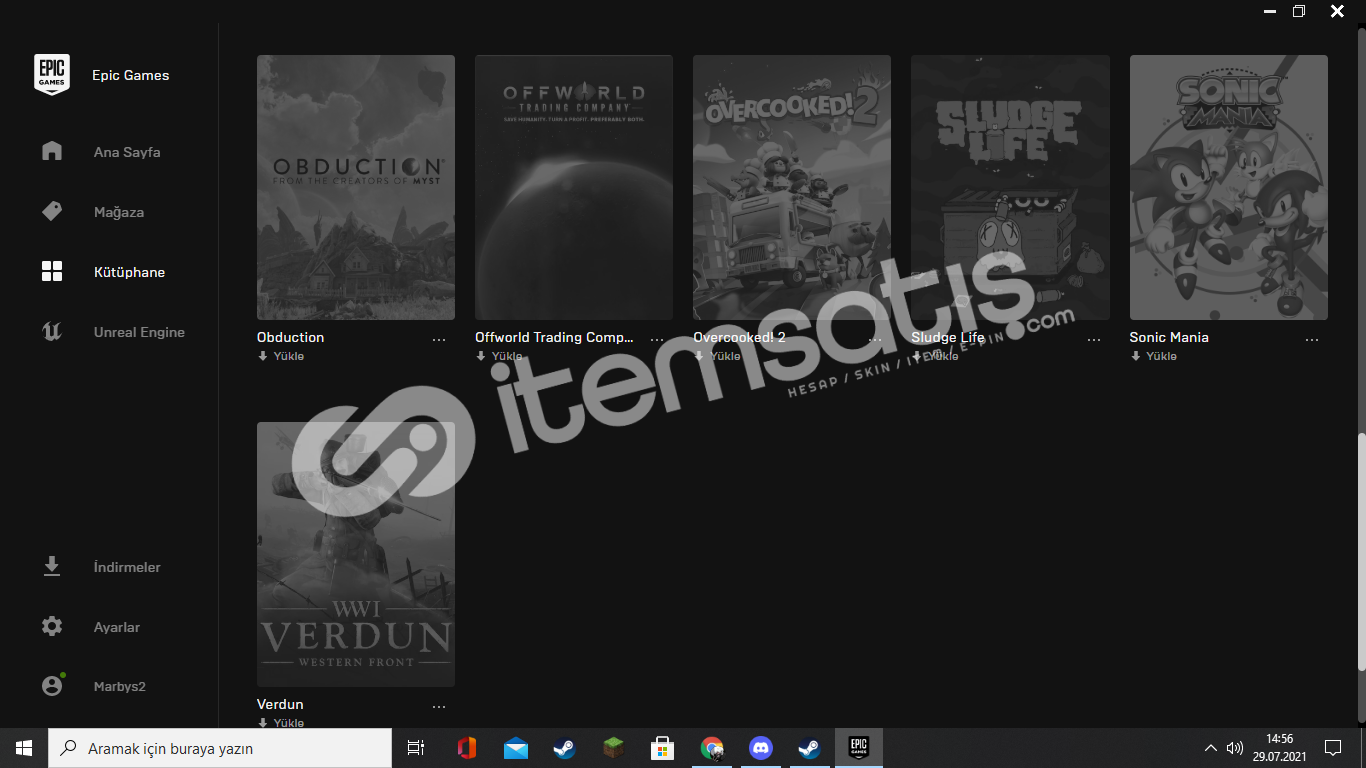Select the Sonic Mania cover art
The image size is (1366, 768).
tap(1229, 187)
